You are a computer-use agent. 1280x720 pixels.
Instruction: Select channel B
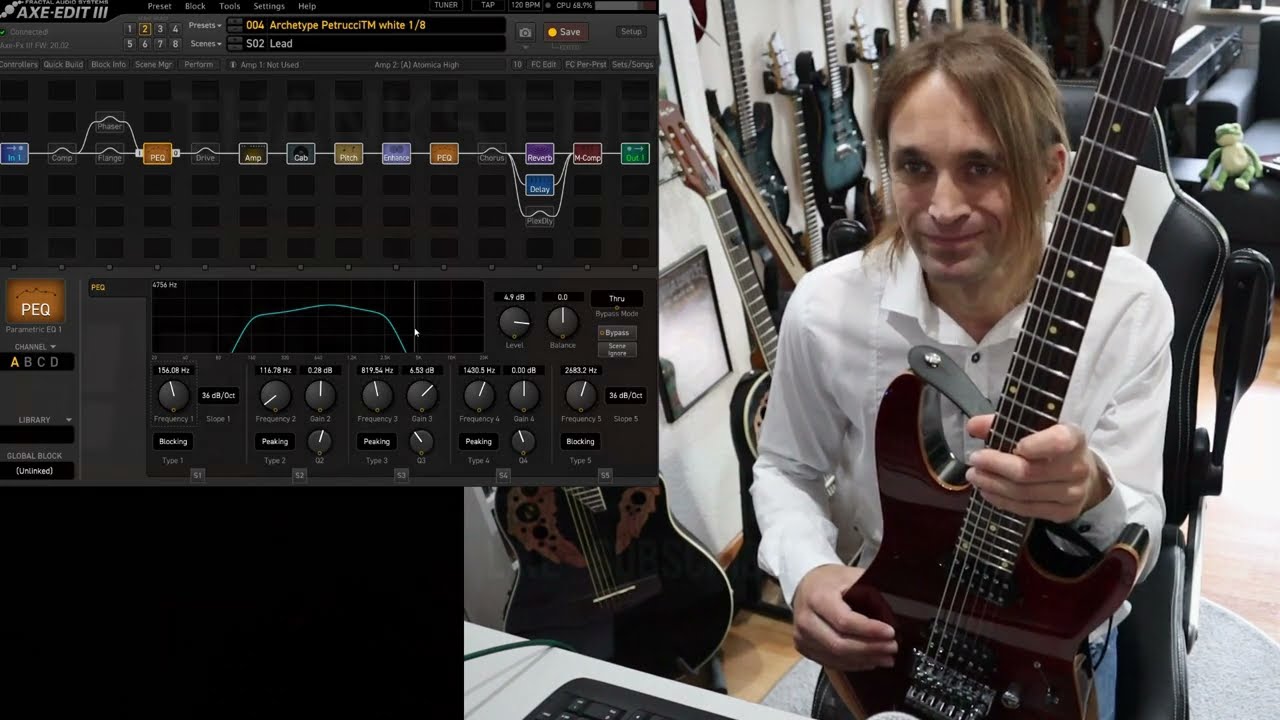[x=28, y=362]
